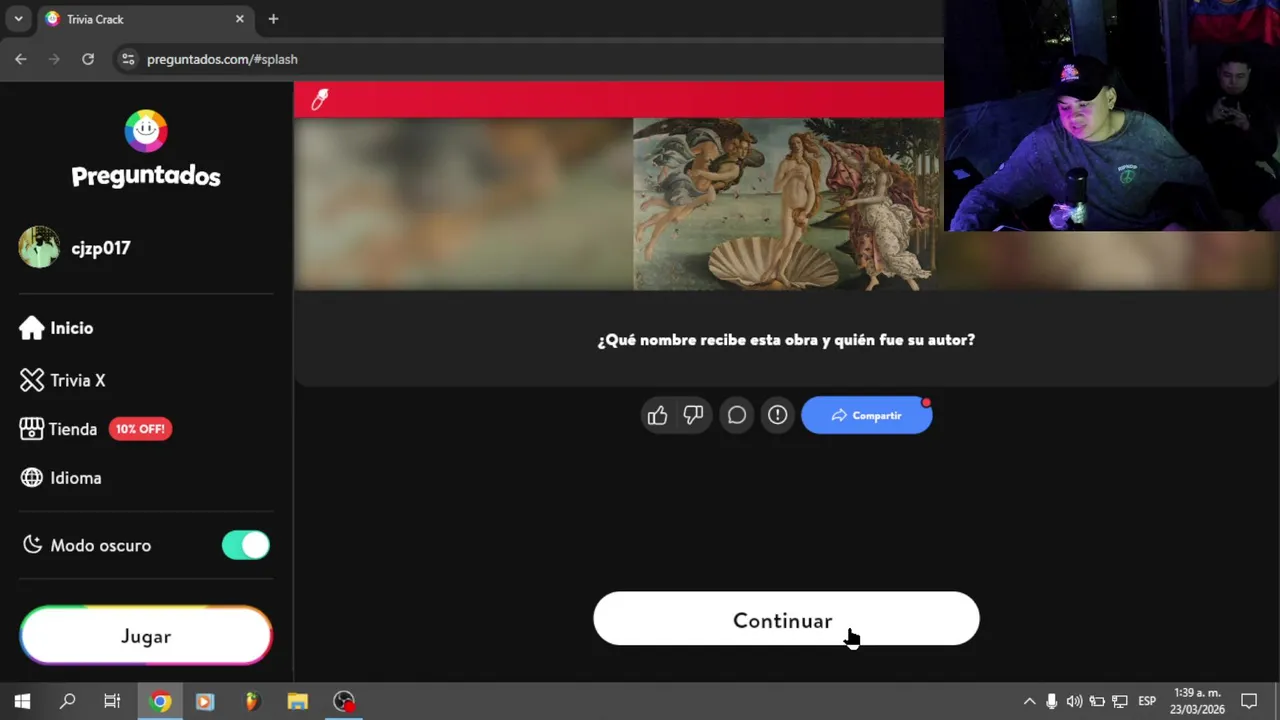Click the Birth of Venus painting image
Image resolution: width=1280 pixels, height=720 pixels.
click(x=788, y=204)
